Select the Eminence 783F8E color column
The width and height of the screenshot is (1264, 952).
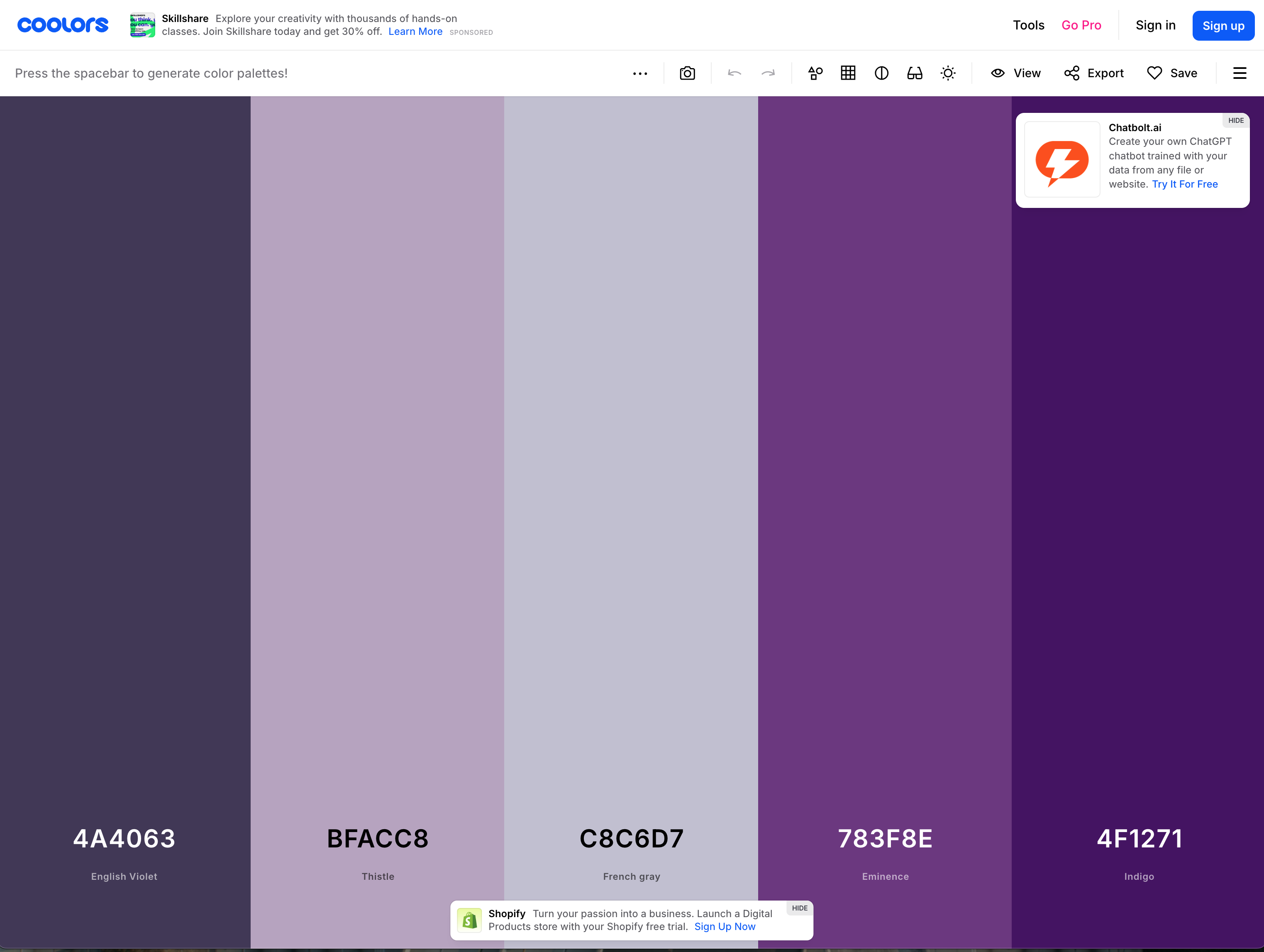tap(885, 457)
